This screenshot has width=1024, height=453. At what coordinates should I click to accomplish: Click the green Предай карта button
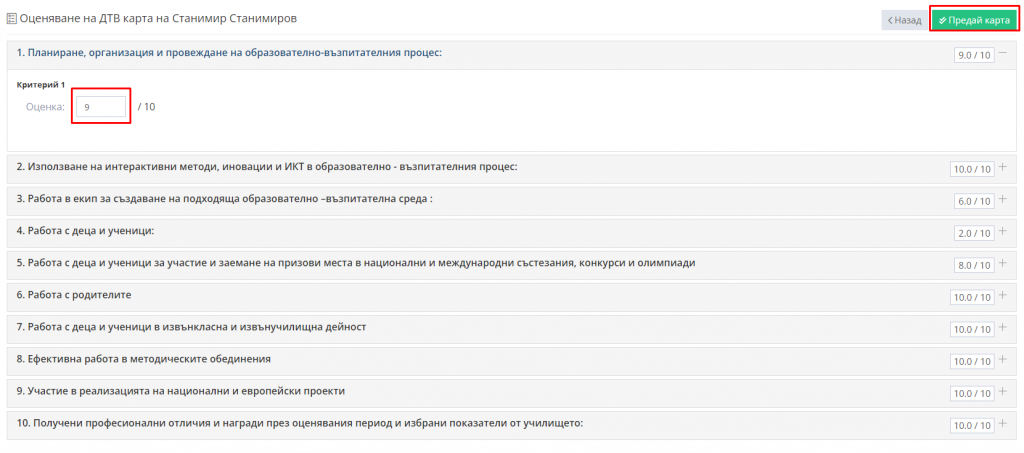974,20
